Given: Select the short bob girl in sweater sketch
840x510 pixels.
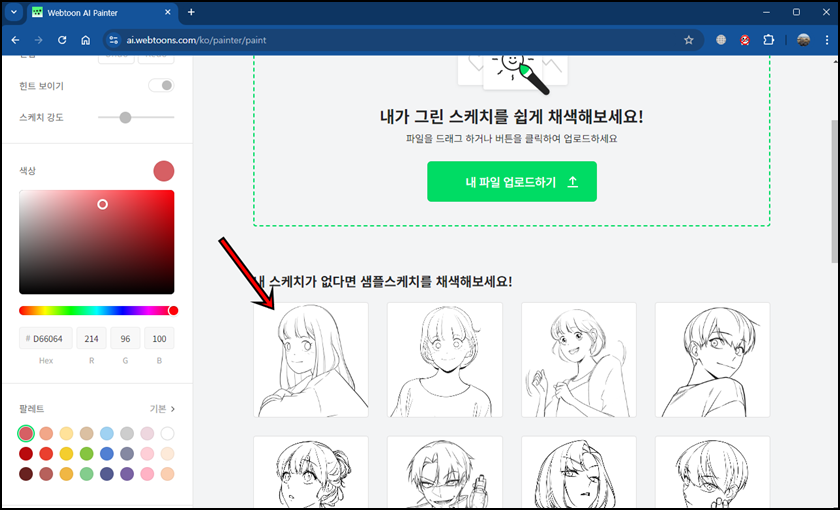Looking at the screenshot, I should point(445,360).
